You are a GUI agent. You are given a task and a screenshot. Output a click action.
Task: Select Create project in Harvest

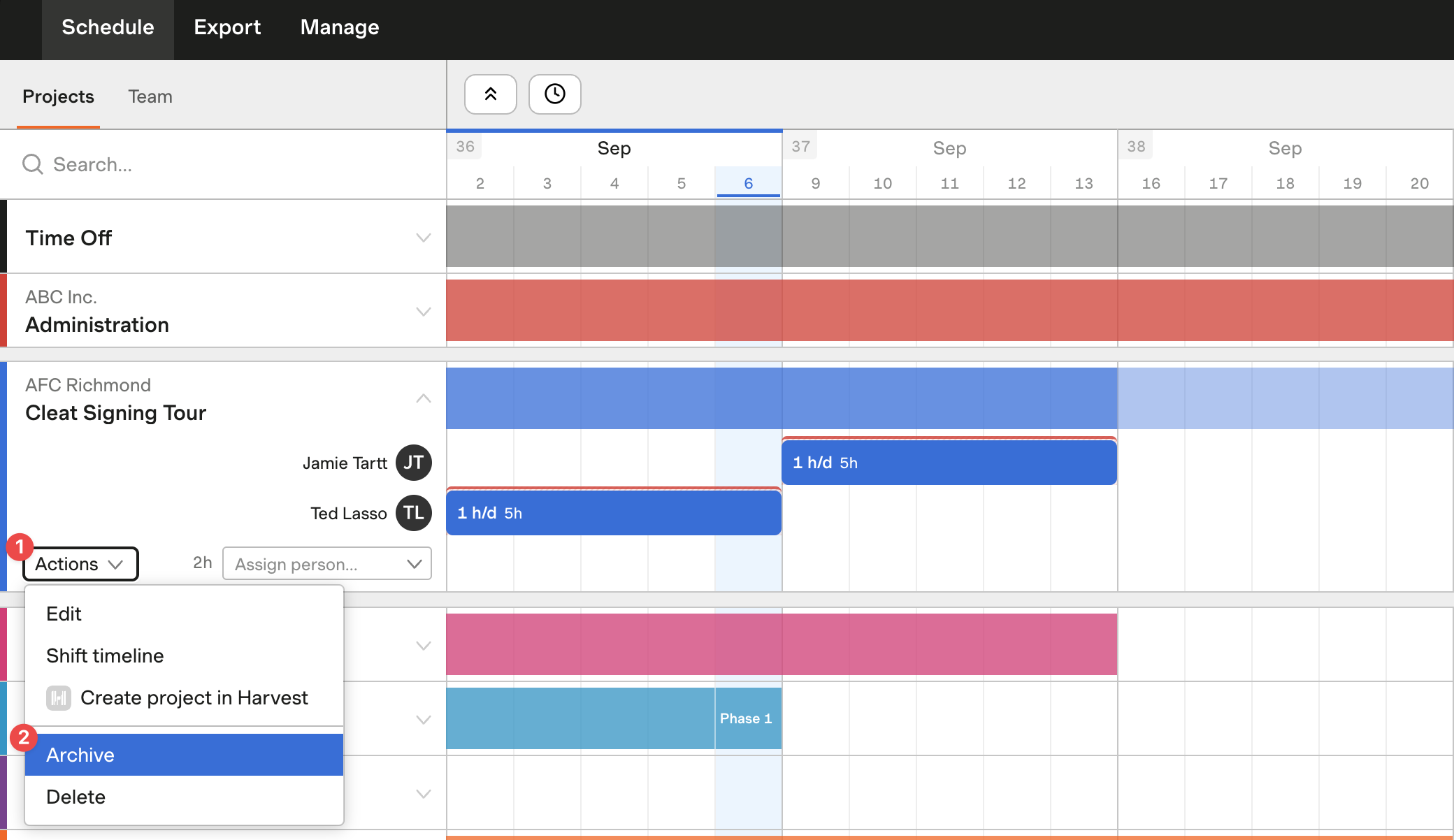click(184, 697)
